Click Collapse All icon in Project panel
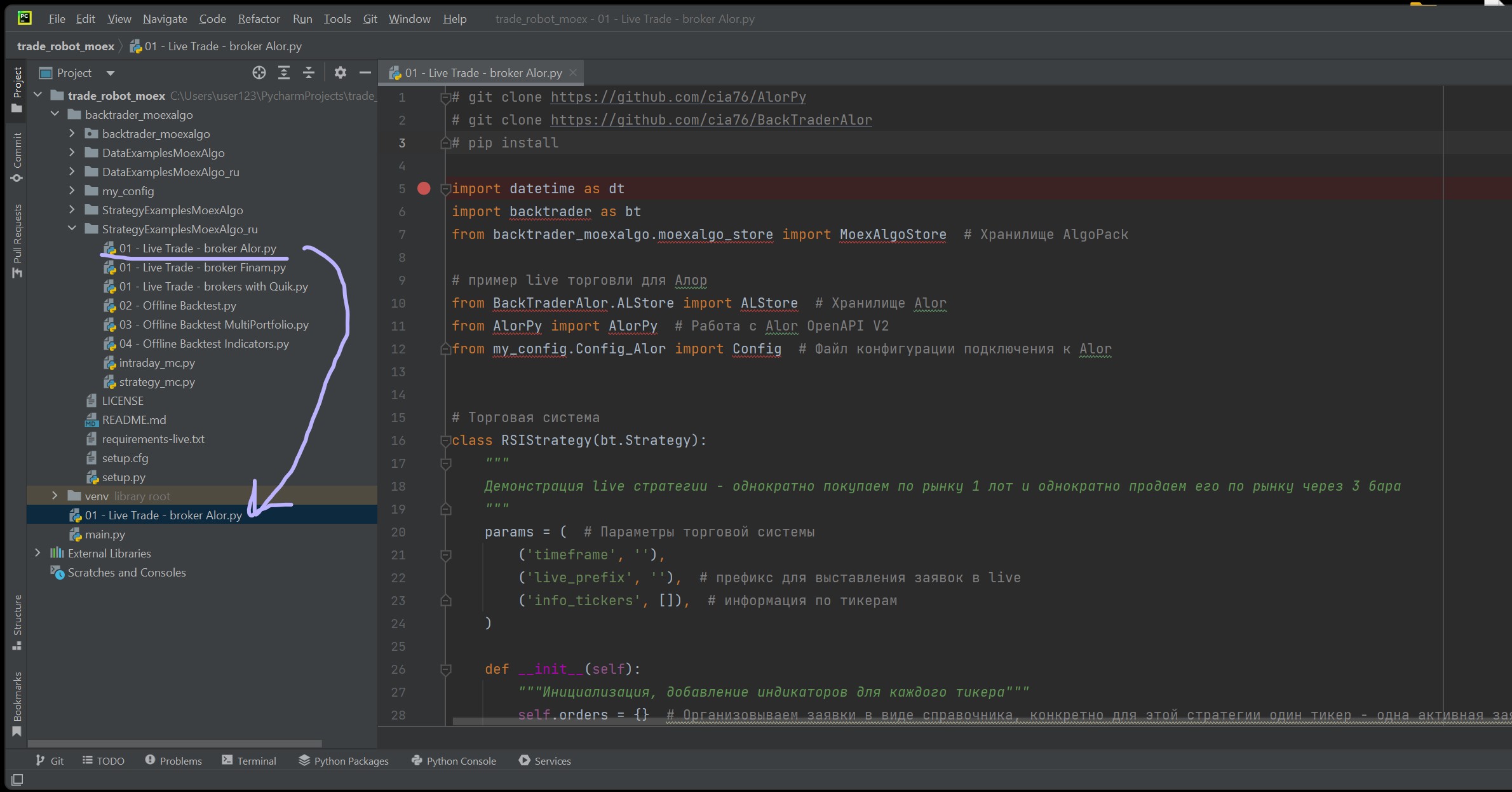The image size is (1512, 792). pyautogui.click(x=309, y=73)
